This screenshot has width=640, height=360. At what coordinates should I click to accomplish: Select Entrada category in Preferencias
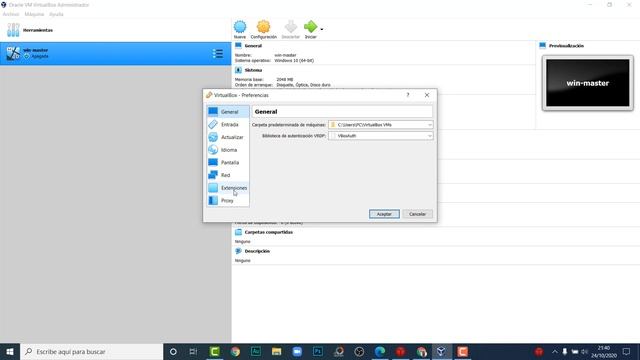click(228, 124)
